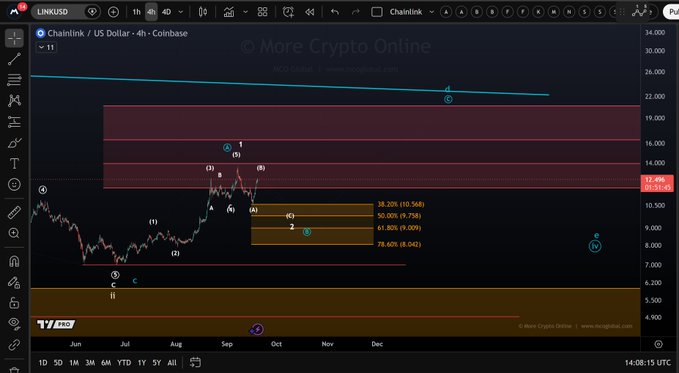This screenshot has width=679, height=373.
Task: Switch to the 4D interval
Action: [x=167, y=12]
